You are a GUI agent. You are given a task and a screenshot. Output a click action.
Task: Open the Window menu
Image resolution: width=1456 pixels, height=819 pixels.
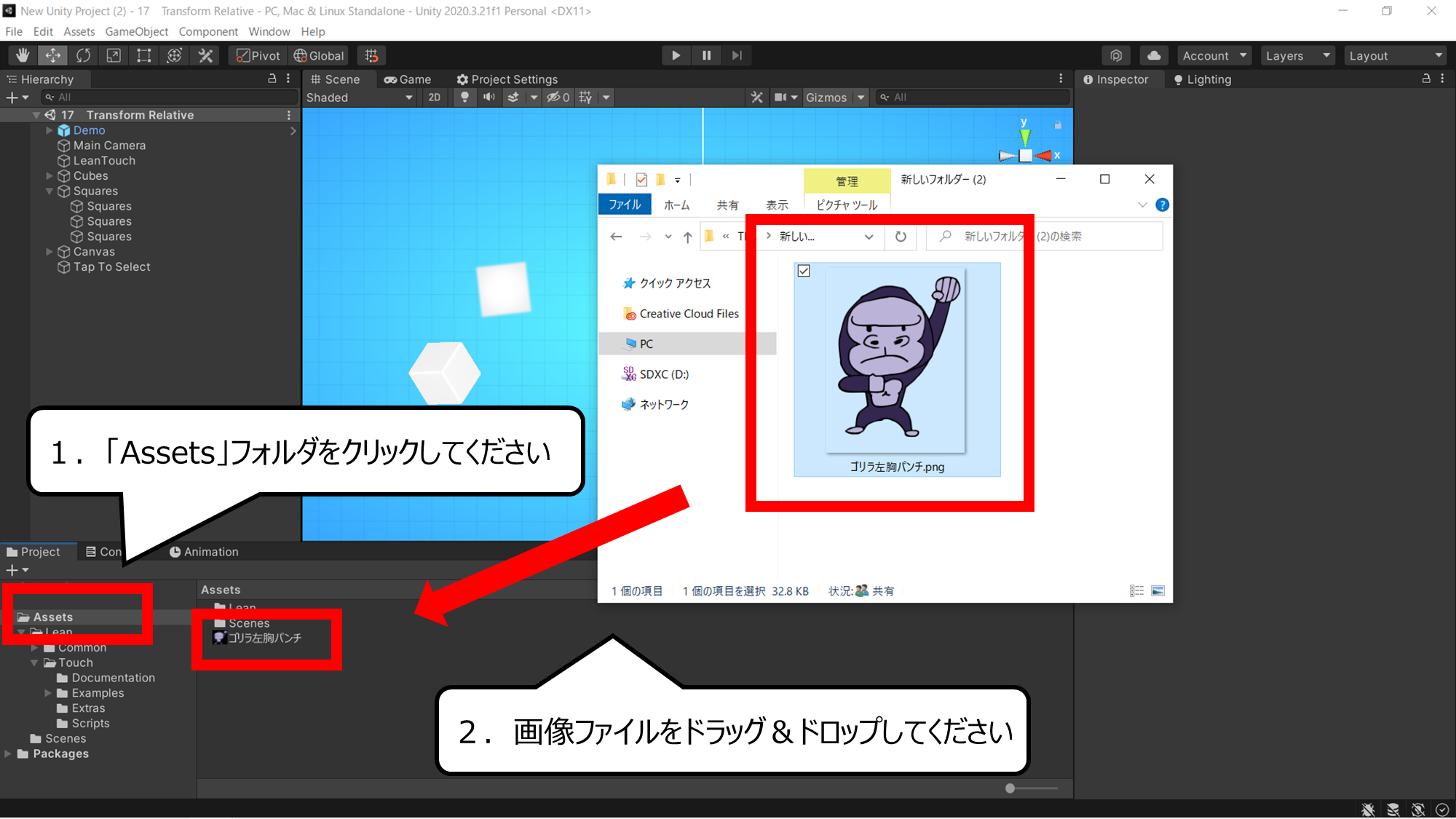click(x=269, y=31)
